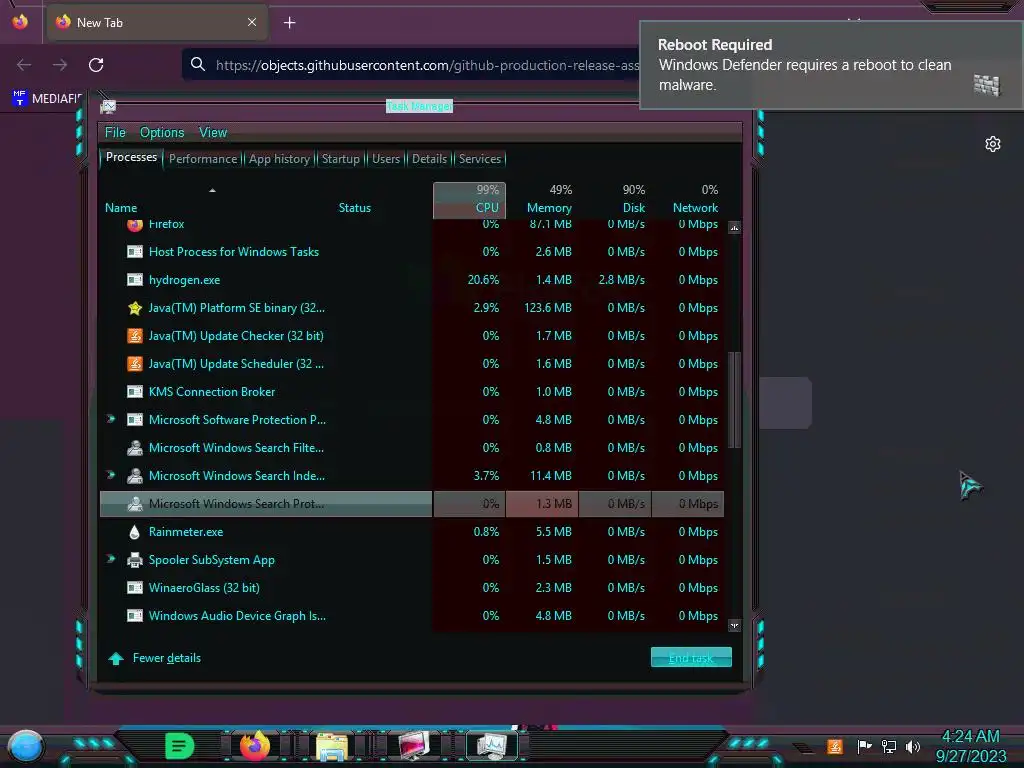Screen dimensions: 1024x768
Task: Open the Options menu in Task Manager
Action: click(x=162, y=133)
